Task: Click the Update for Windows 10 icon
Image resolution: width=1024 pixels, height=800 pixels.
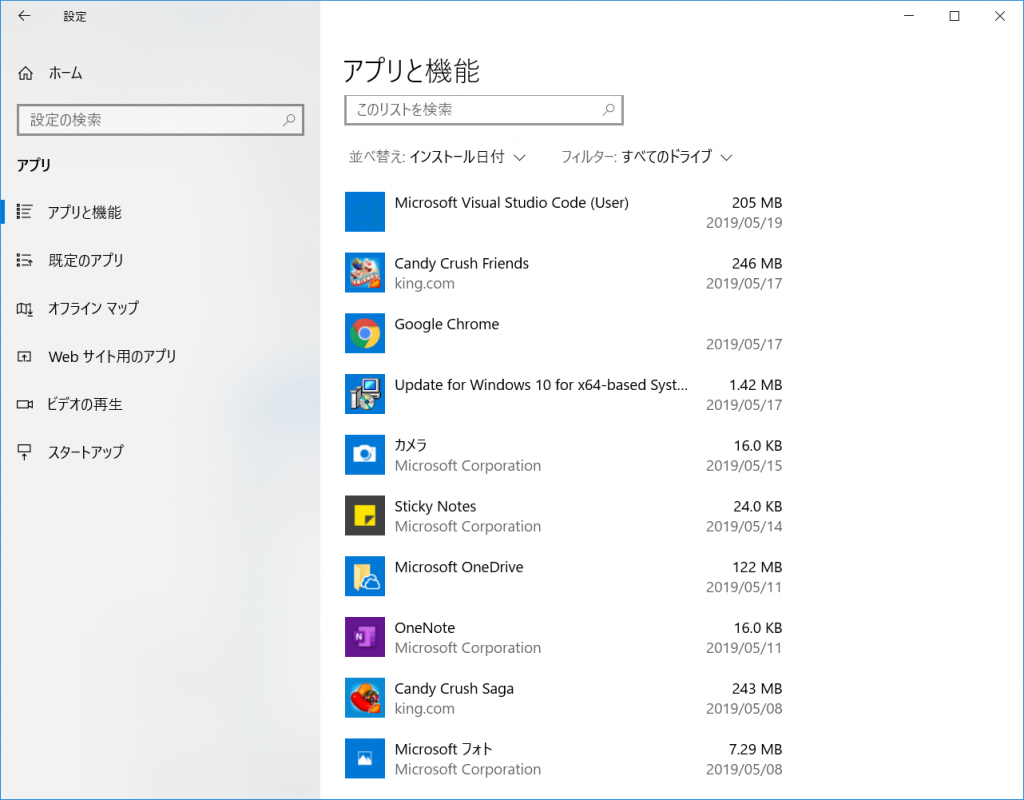Action: [365, 394]
